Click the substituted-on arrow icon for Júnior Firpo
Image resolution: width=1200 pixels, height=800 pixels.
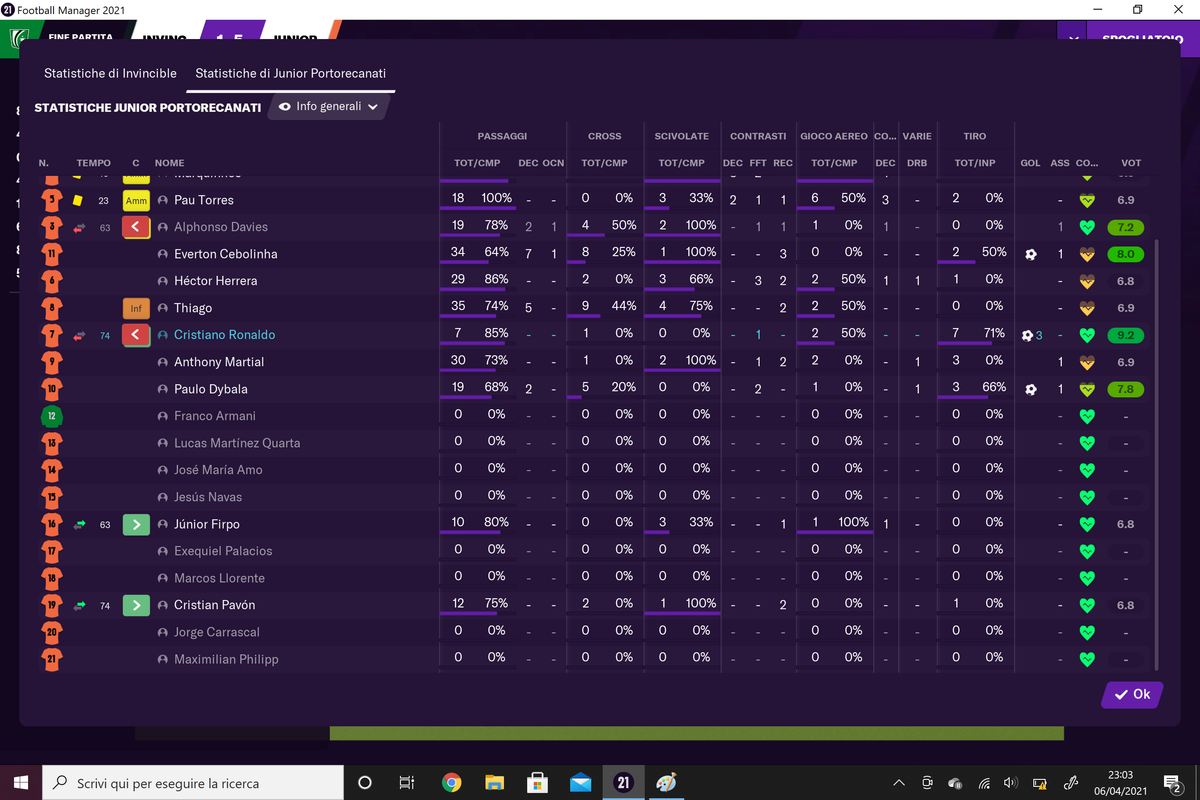(136, 524)
